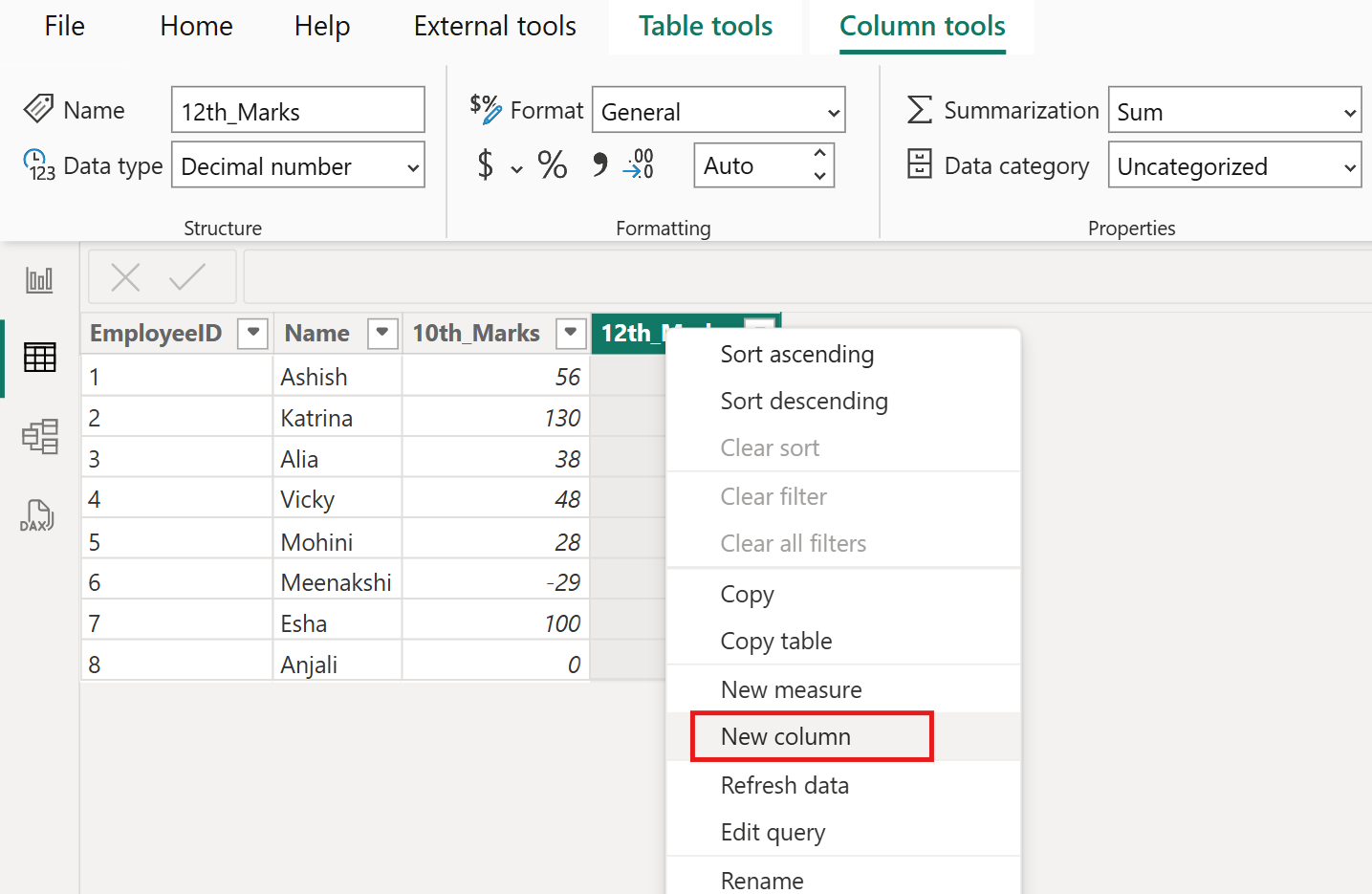The width and height of the screenshot is (1372, 894).
Task: Cancel the formula with the X button
Action: tap(125, 276)
